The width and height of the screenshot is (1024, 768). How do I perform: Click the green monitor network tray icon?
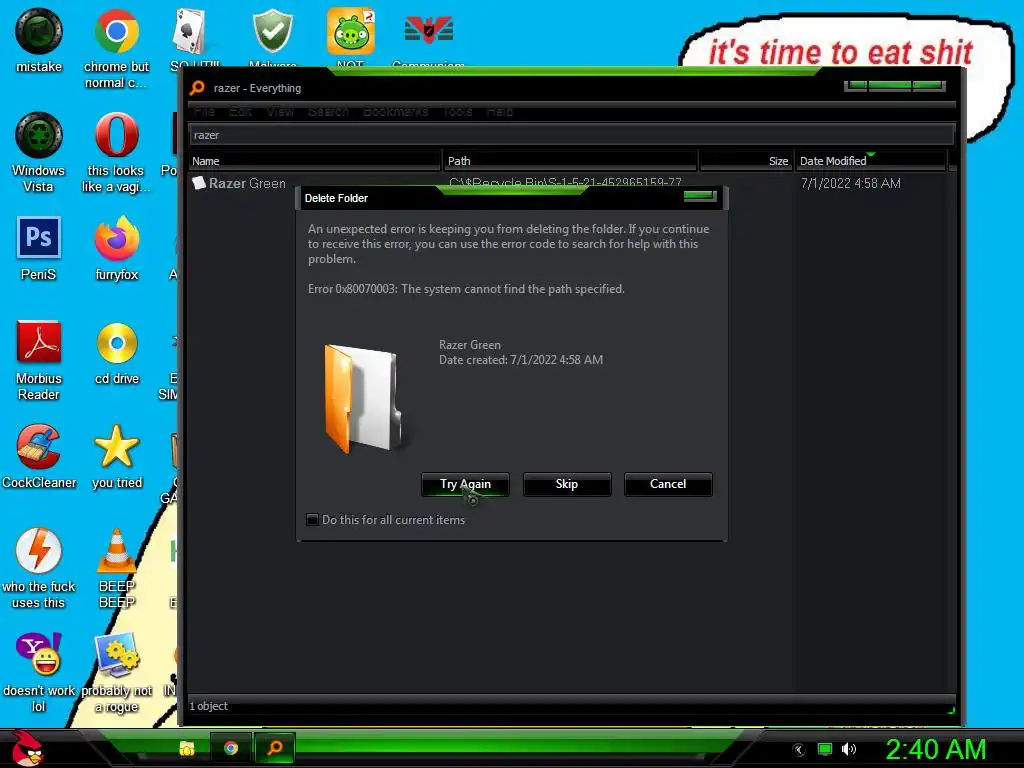click(x=825, y=749)
